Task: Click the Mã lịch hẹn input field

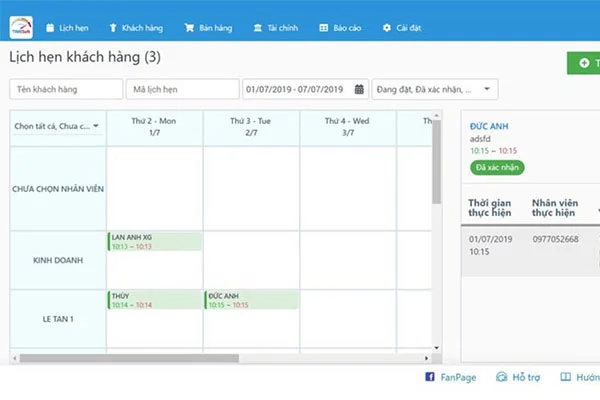Action: click(x=181, y=89)
